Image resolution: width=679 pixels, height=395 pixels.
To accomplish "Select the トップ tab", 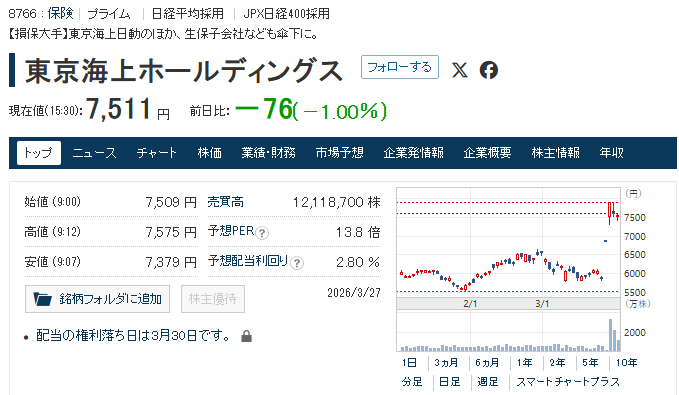I will (x=39, y=153).
